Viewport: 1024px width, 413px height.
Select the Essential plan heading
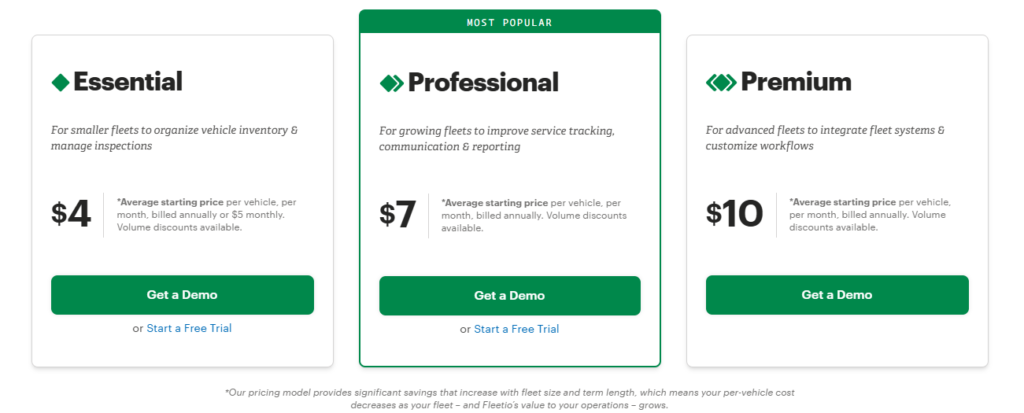coord(128,82)
